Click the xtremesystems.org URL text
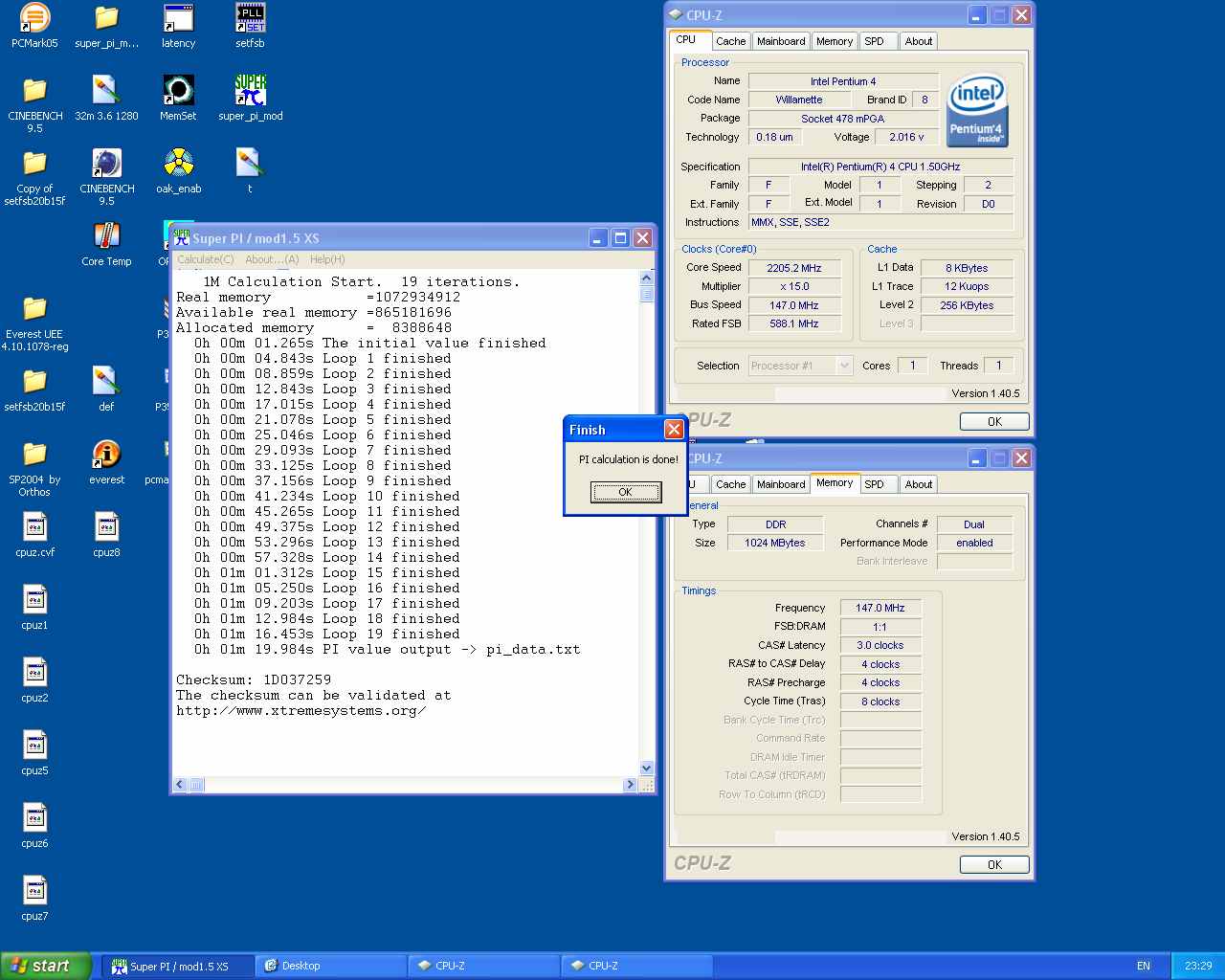This screenshot has width=1225, height=980. [x=301, y=710]
